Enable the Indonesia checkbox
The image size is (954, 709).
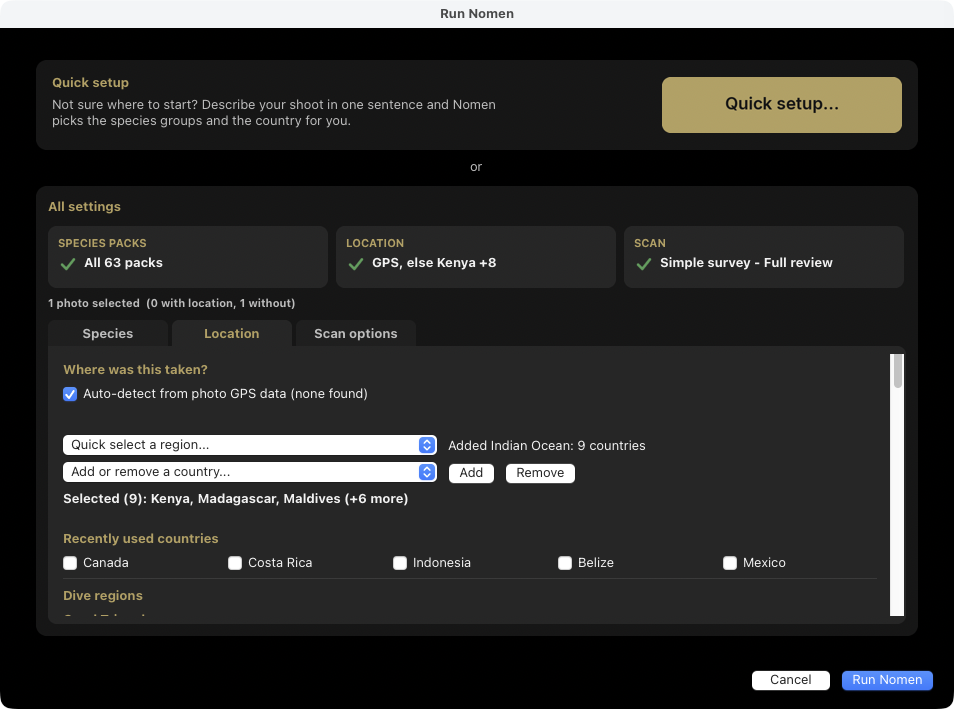(400, 563)
